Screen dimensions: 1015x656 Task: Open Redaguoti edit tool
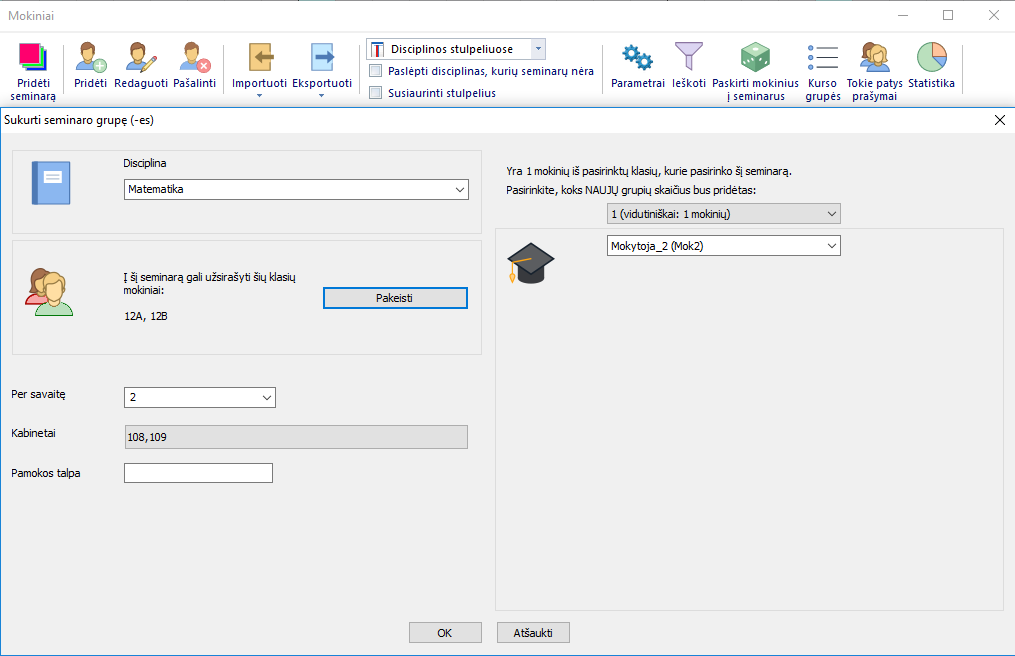click(x=143, y=56)
